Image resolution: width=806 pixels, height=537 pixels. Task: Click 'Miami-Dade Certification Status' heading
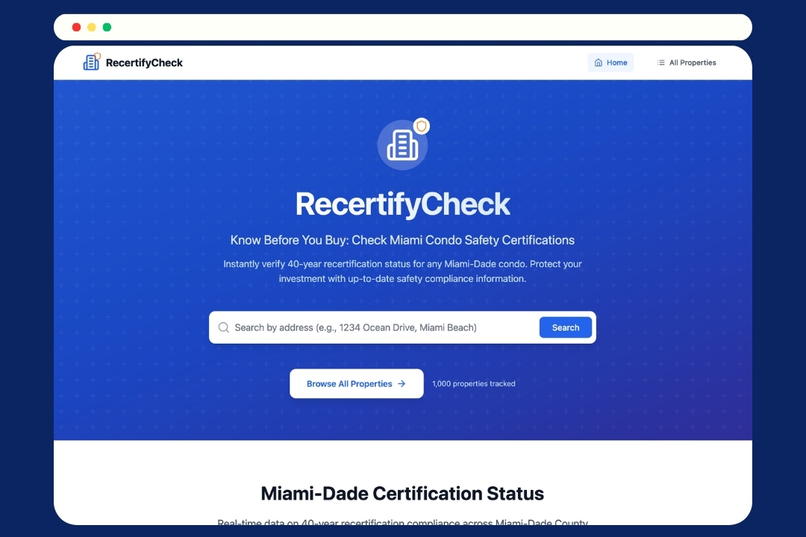point(402,493)
